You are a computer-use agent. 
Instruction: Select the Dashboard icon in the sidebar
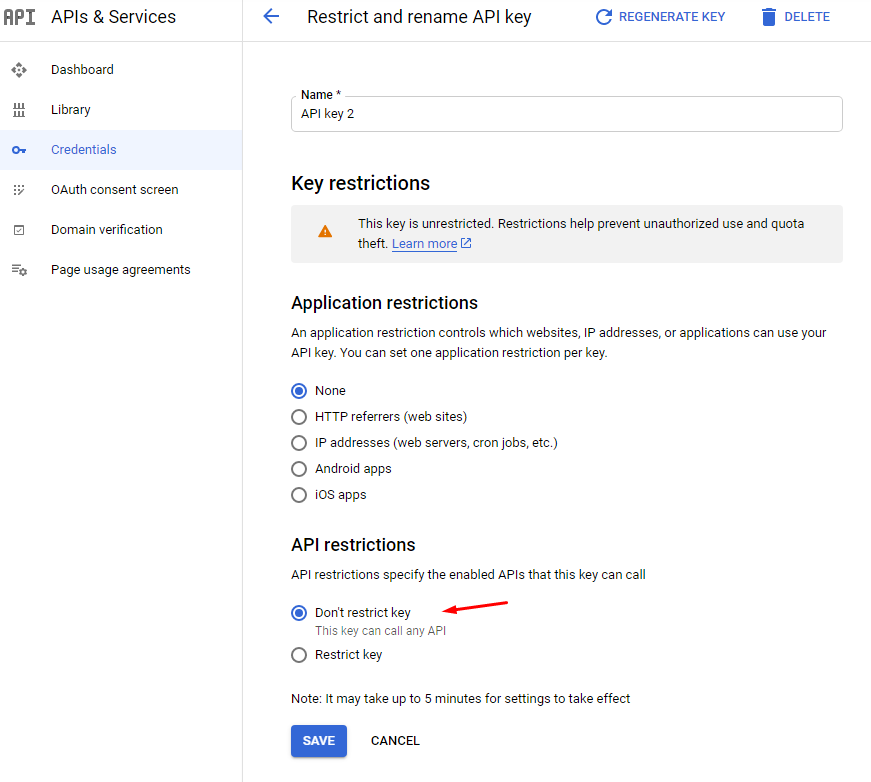(x=20, y=69)
